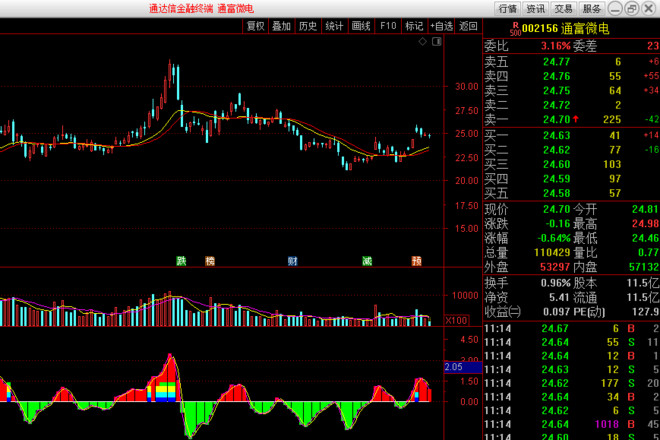Click the 30.00 price axis label

[x=467, y=87]
